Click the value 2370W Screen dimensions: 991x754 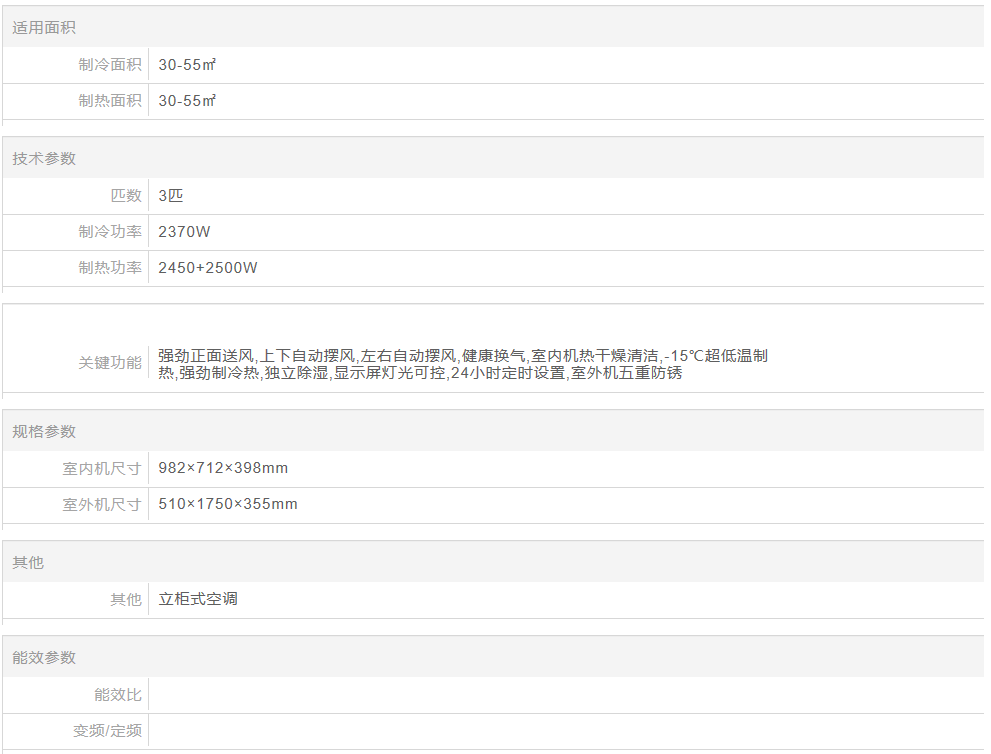tap(184, 231)
